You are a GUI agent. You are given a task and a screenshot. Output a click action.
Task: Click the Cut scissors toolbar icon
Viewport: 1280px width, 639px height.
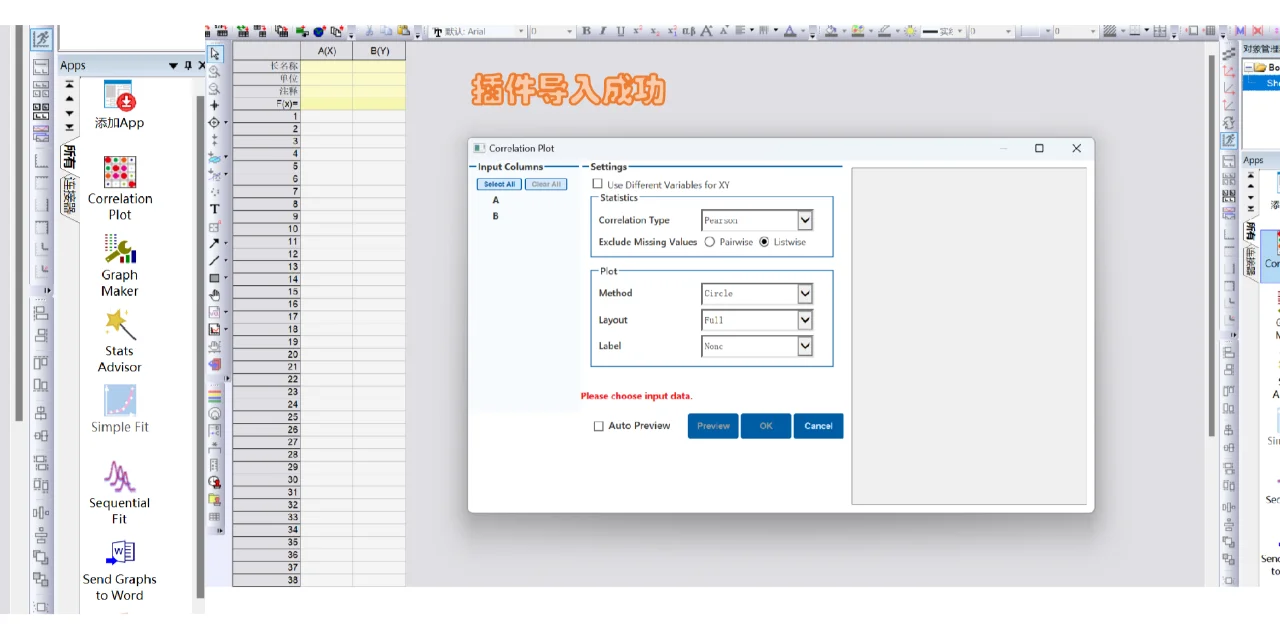369,31
